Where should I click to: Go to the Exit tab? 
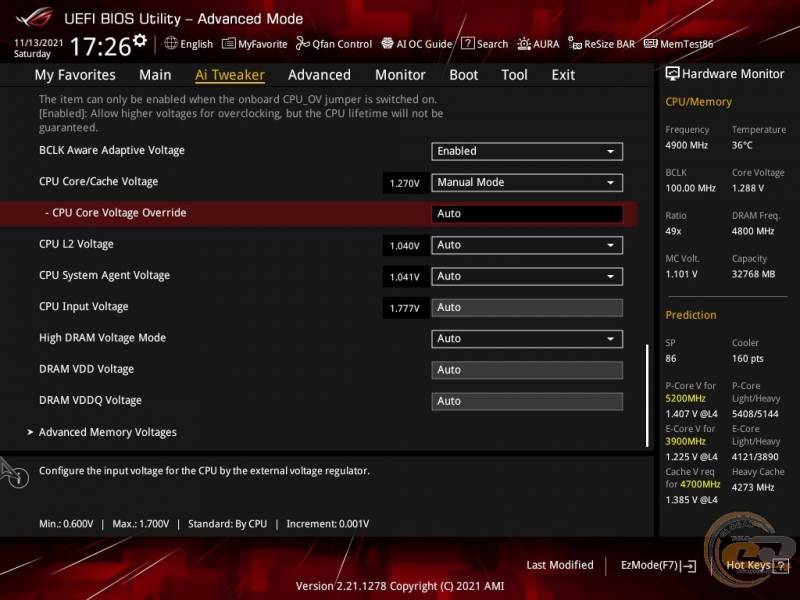pos(563,75)
